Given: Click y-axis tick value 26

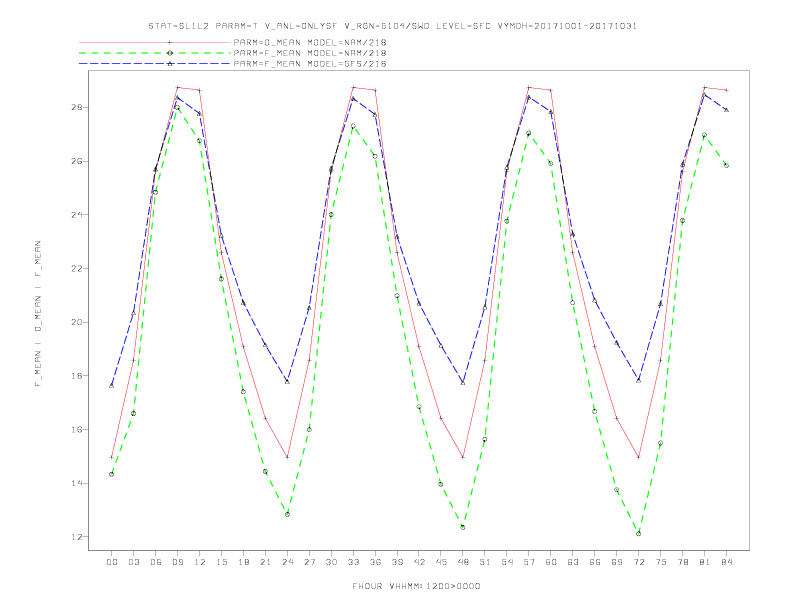Looking at the screenshot, I should tap(76, 162).
